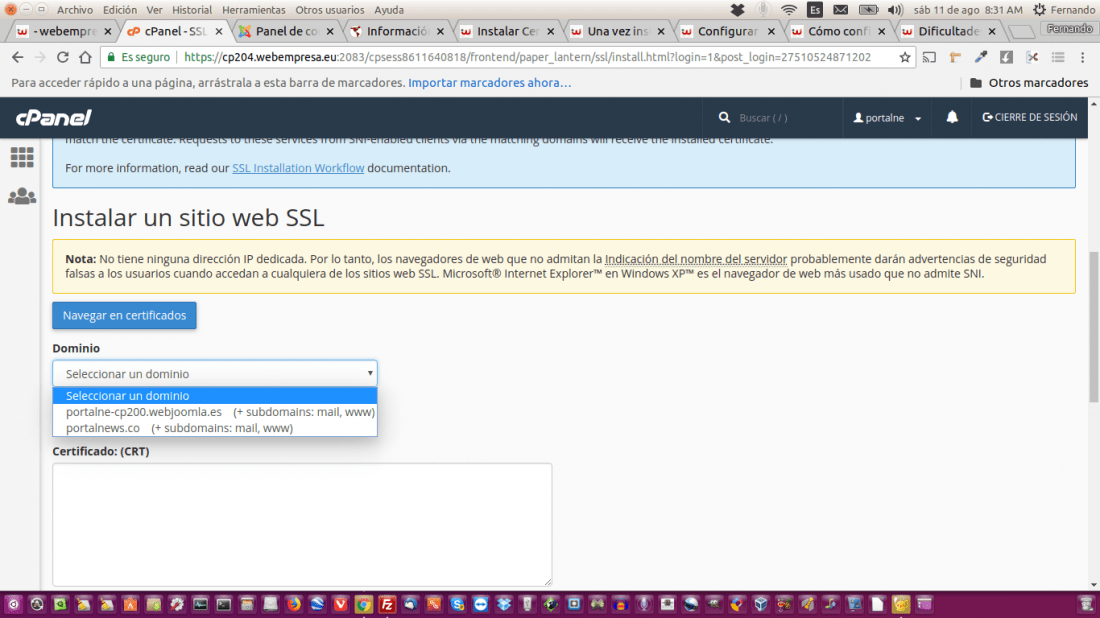Open 'Indicación del nombre del servidor' term
Viewport: 1100px width, 618px height.
(x=696, y=259)
